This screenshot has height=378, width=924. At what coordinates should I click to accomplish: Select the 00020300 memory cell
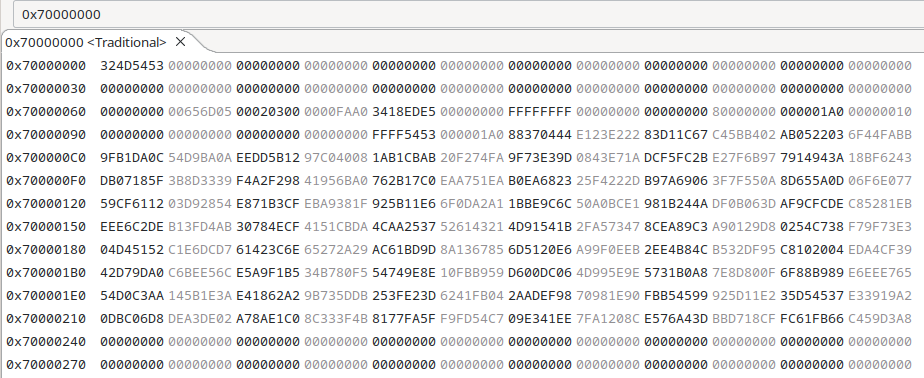tap(268, 111)
